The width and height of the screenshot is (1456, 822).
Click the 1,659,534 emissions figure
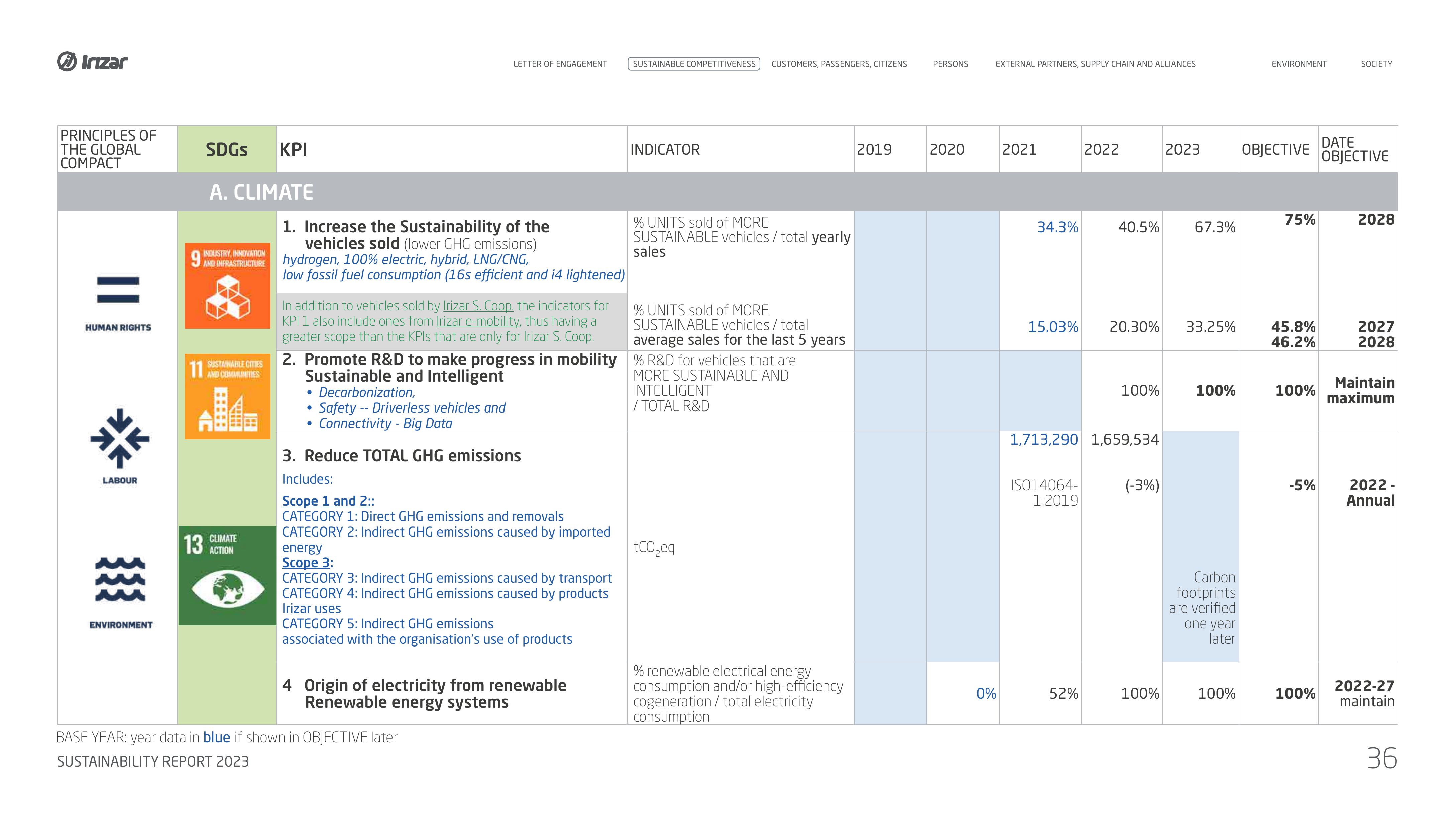[1125, 440]
